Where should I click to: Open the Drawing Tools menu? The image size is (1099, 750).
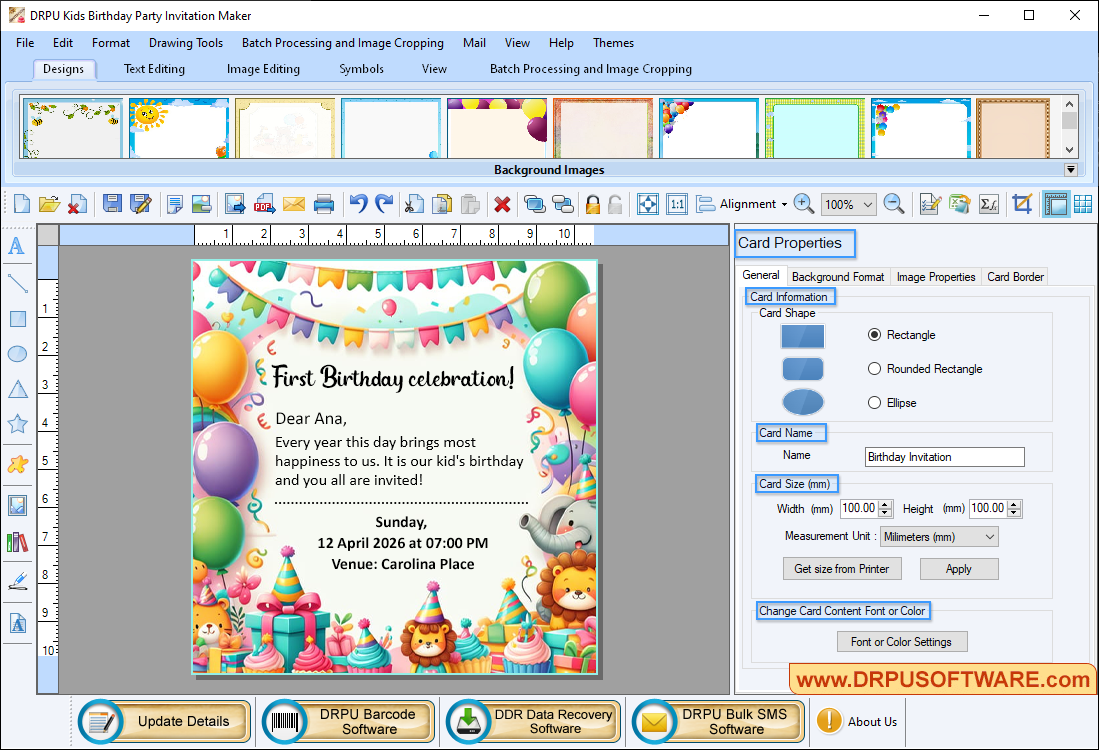(x=186, y=43)
